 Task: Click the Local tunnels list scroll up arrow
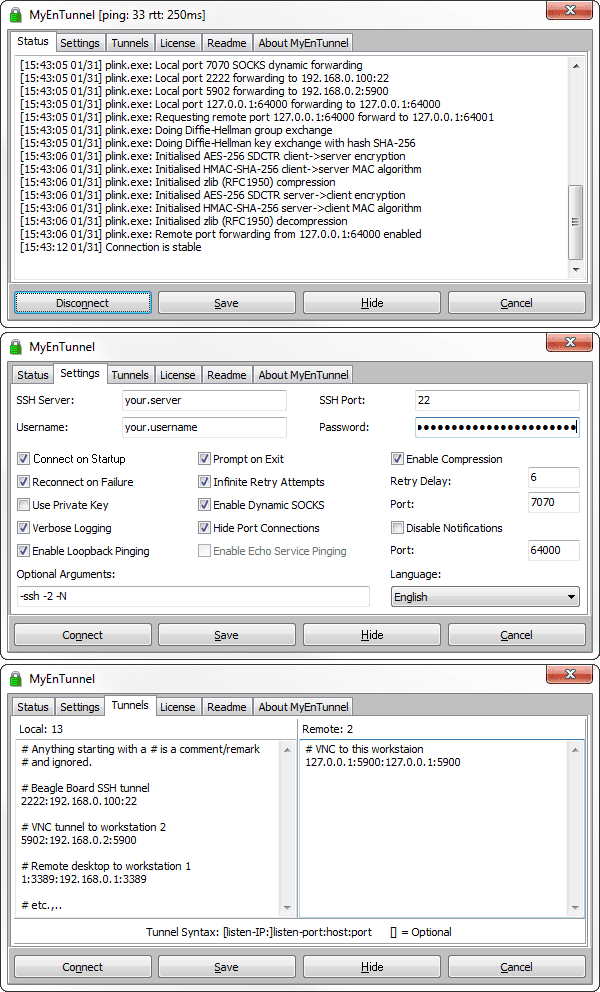tap(287, 750)
